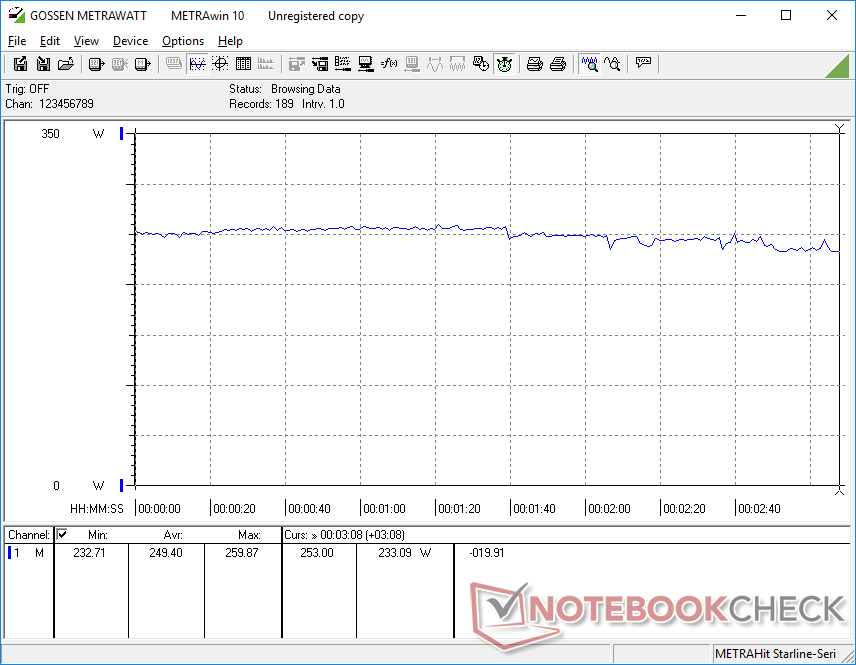The height and width of the screenshot is (665, 856).
Task: Click the monitor display settings icon
Action: click(x=366, y=64)
